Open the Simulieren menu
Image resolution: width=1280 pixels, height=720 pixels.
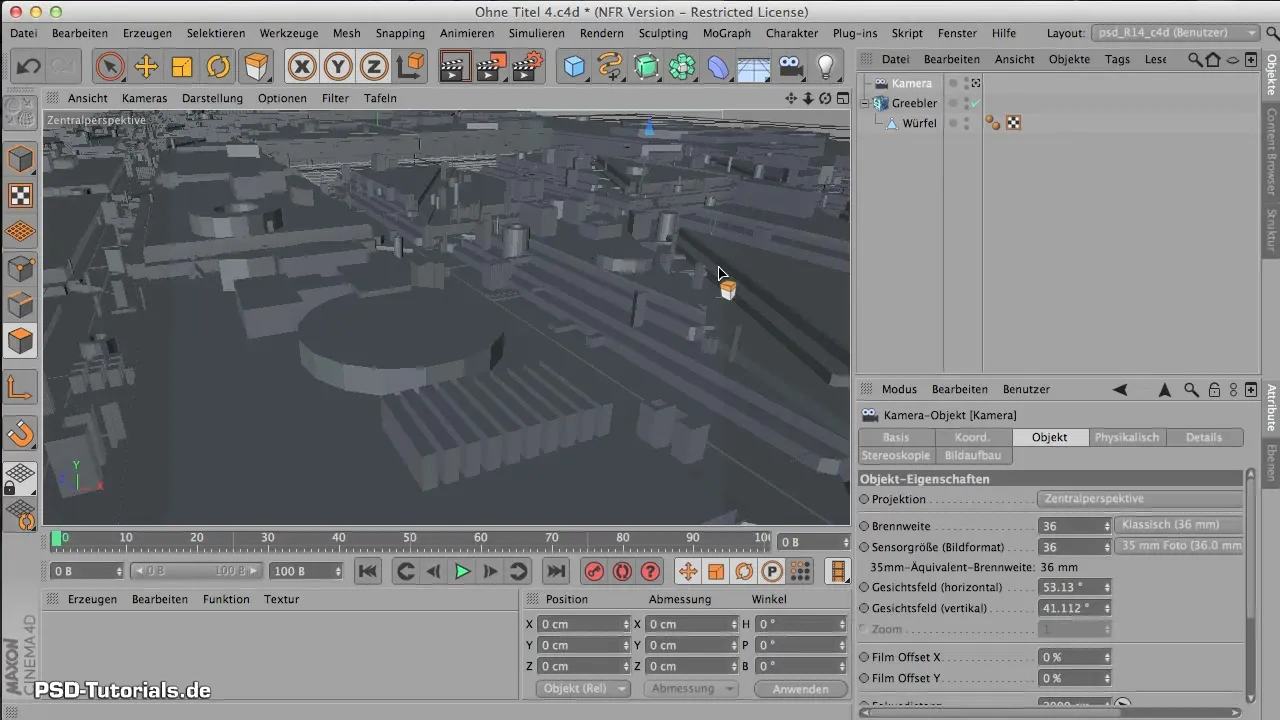(536, 33)
